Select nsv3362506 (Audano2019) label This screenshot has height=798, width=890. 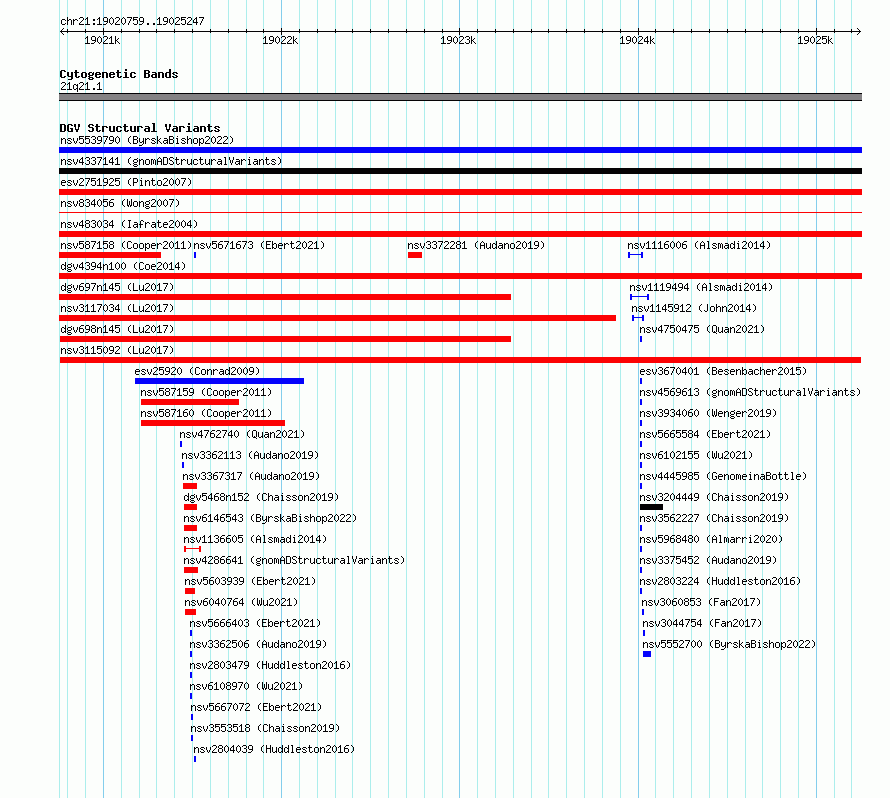(258, 644)
